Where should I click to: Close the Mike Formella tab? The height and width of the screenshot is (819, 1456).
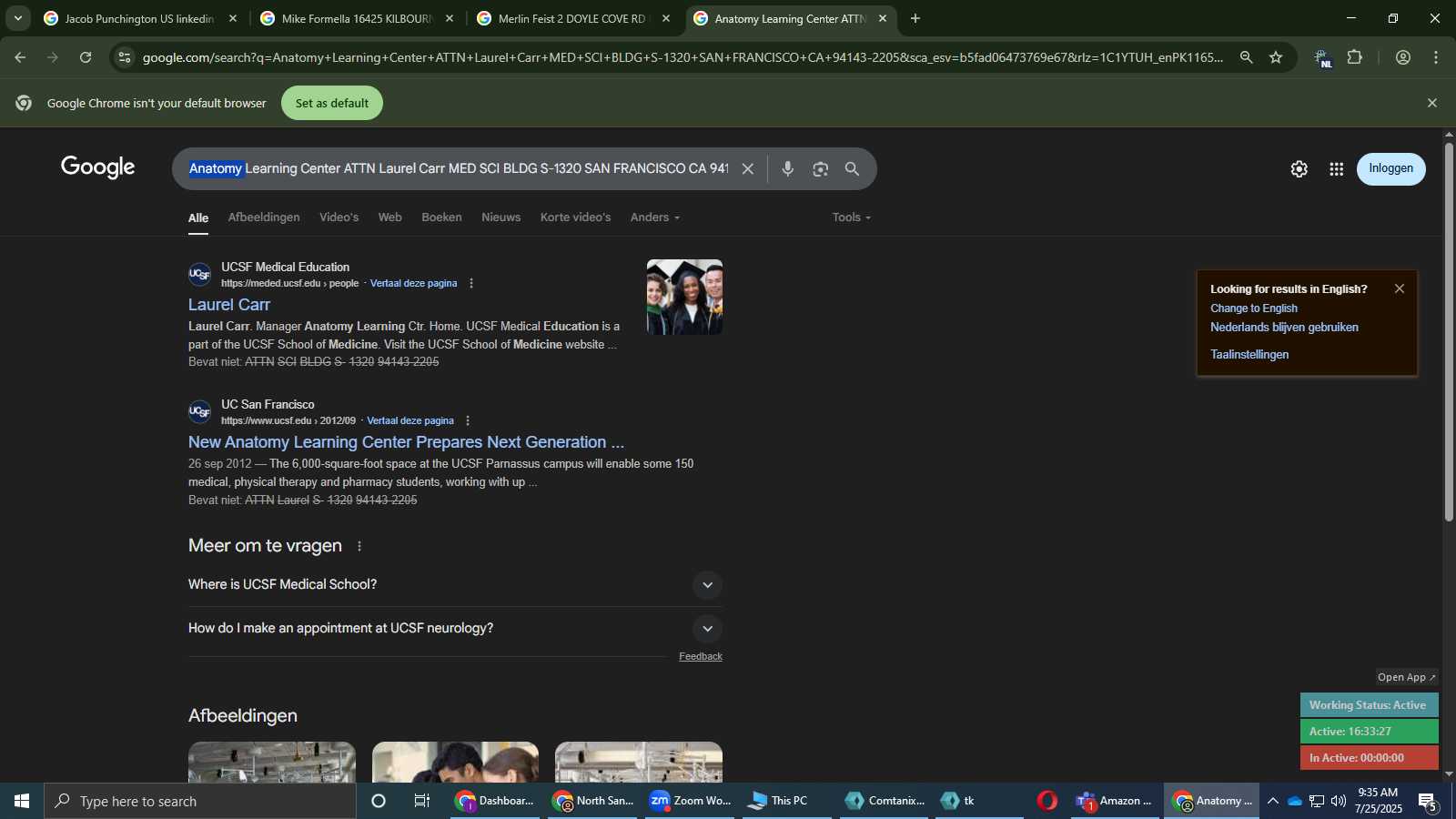click(x=450, y=18)
